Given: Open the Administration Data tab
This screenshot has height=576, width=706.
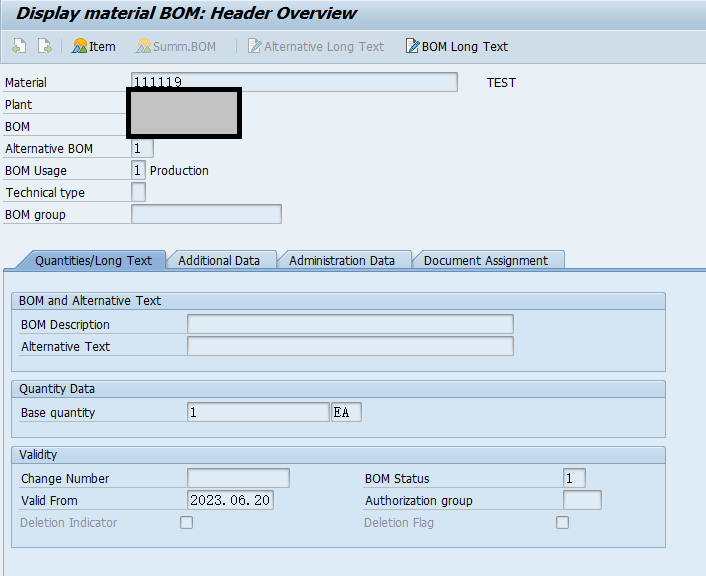Looking at the screenshot, I should [x=342, y=260].
